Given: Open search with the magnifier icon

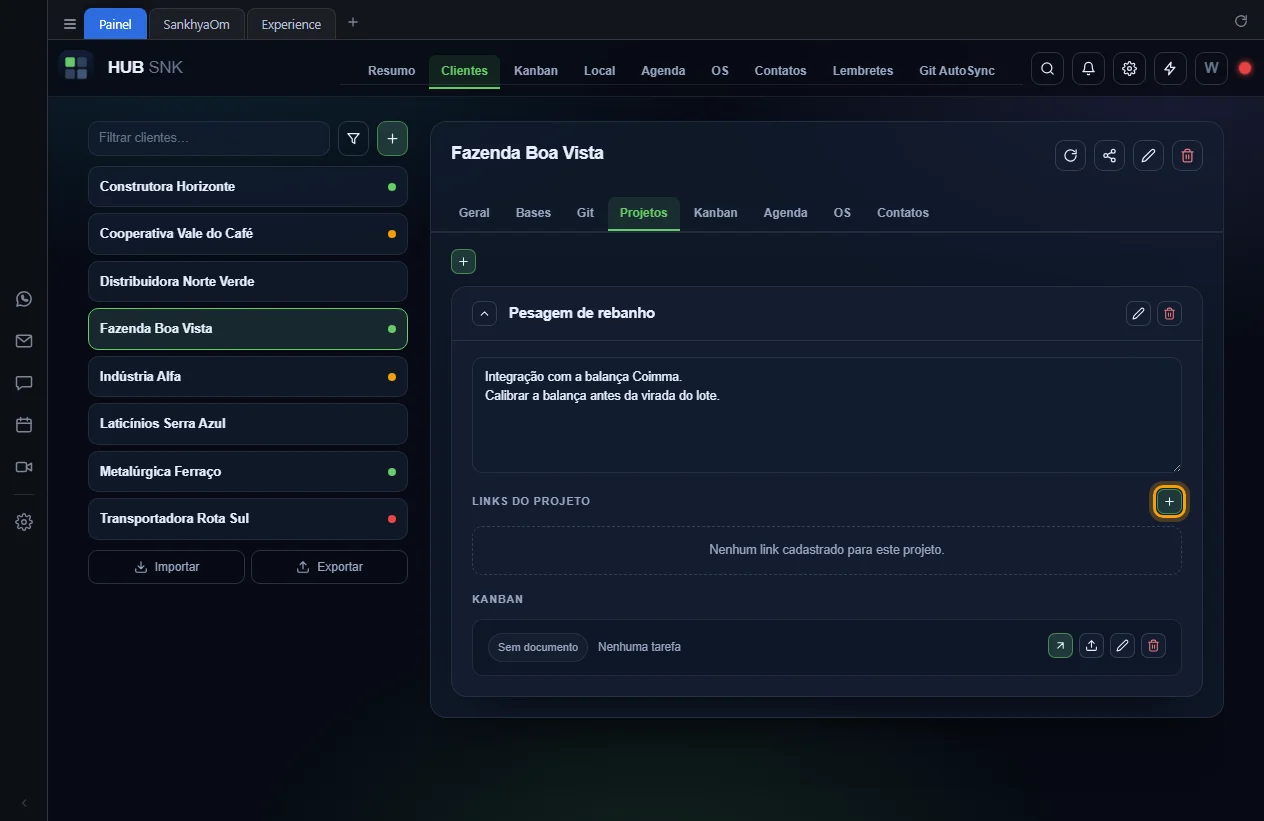Looking at the screenshot, I should [x=1047, y=68].
